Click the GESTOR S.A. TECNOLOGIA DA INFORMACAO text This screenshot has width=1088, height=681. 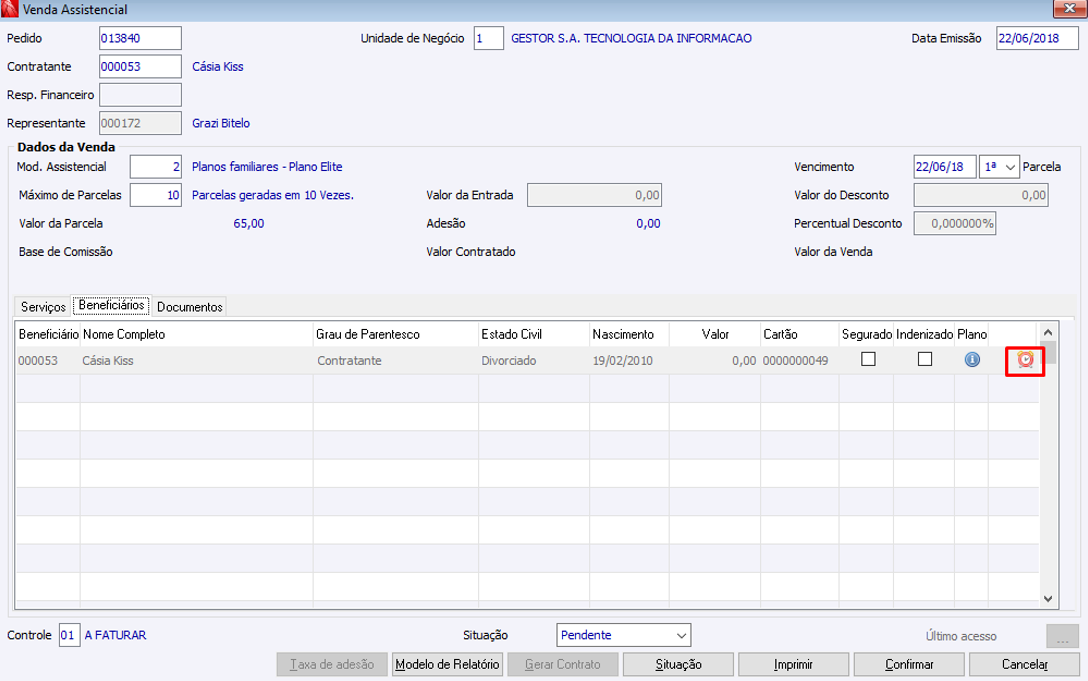pyautogui.click(x=631, y=39)
